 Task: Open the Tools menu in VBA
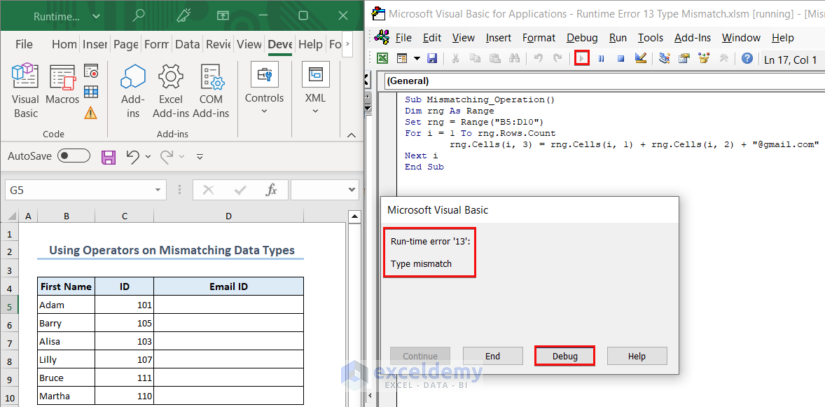(650, 38)
